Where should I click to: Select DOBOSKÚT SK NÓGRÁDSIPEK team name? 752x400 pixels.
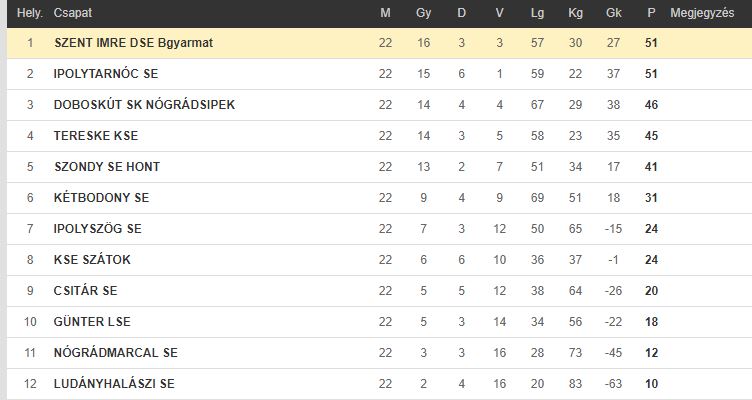(144, 105)
